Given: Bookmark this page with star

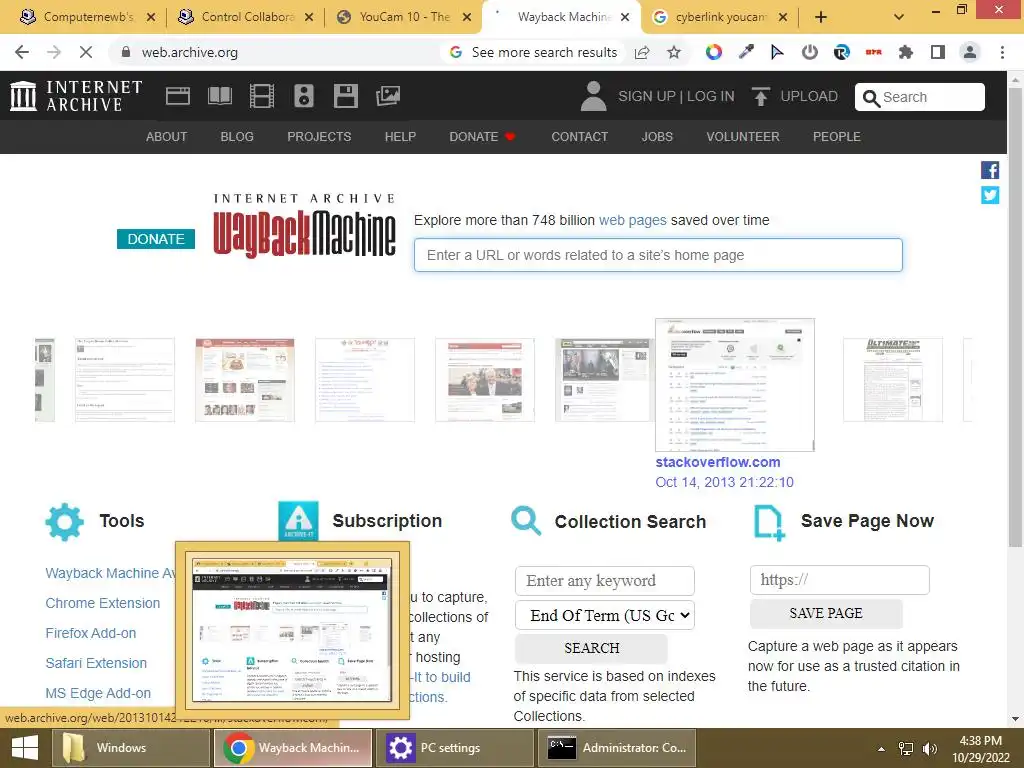Looking at the screenshot, I should (x=674, y=52).
